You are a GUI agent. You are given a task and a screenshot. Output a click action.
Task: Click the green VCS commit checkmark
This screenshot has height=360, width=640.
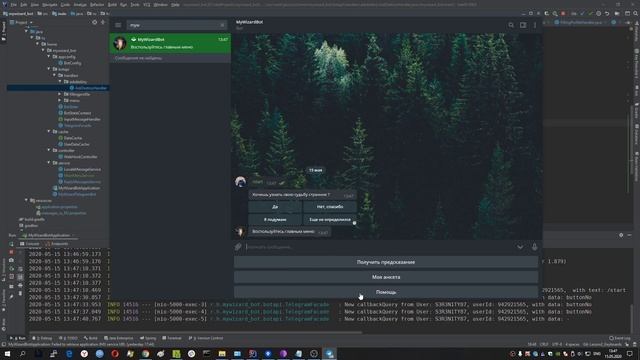590,13
